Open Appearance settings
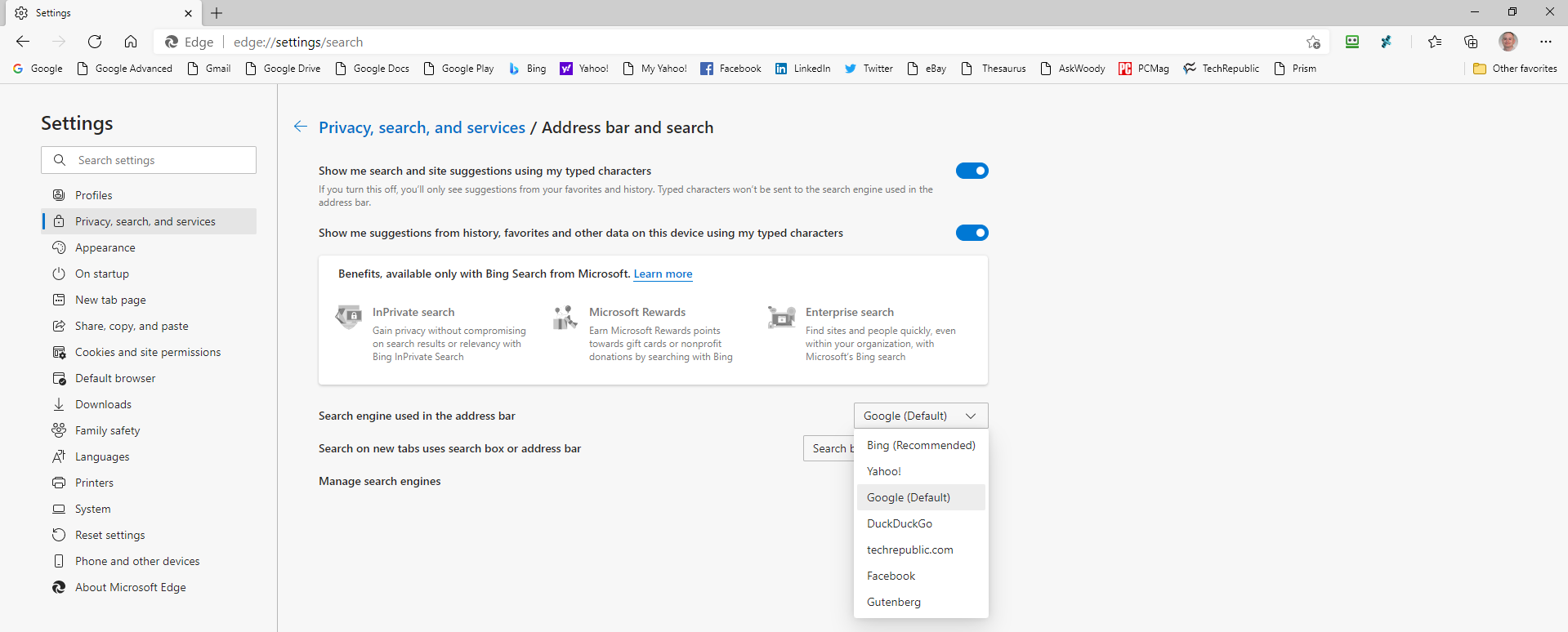1568x632 pixels. point(149,247)
